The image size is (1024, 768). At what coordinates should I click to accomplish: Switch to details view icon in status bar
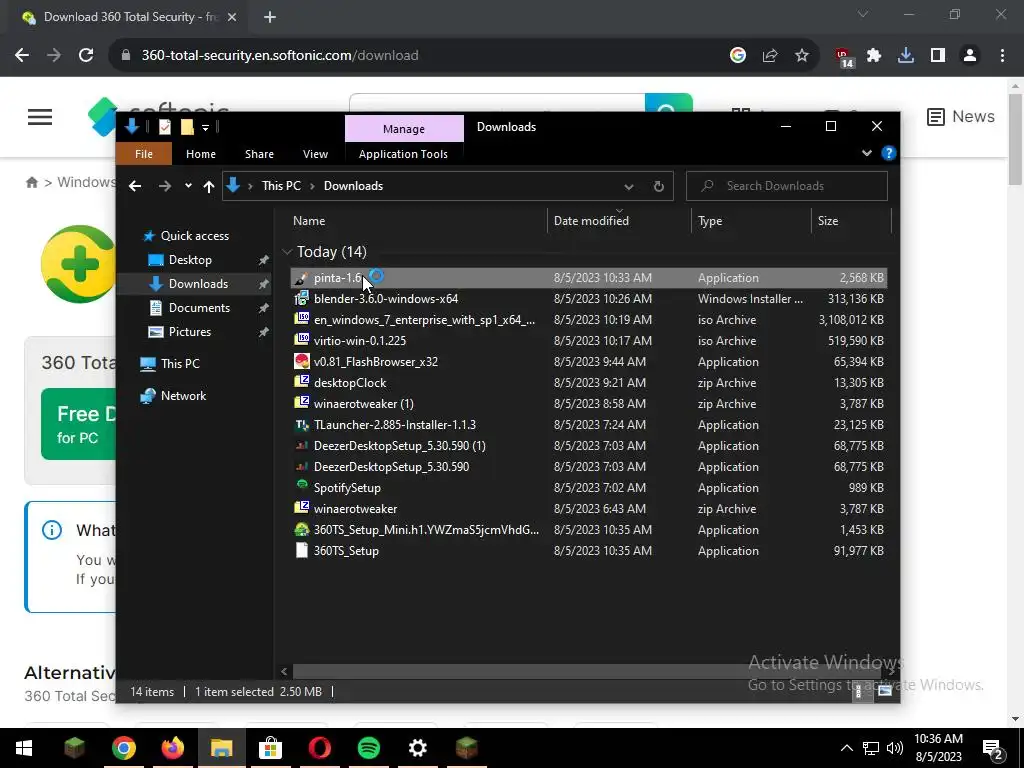[x=859, y=691]
